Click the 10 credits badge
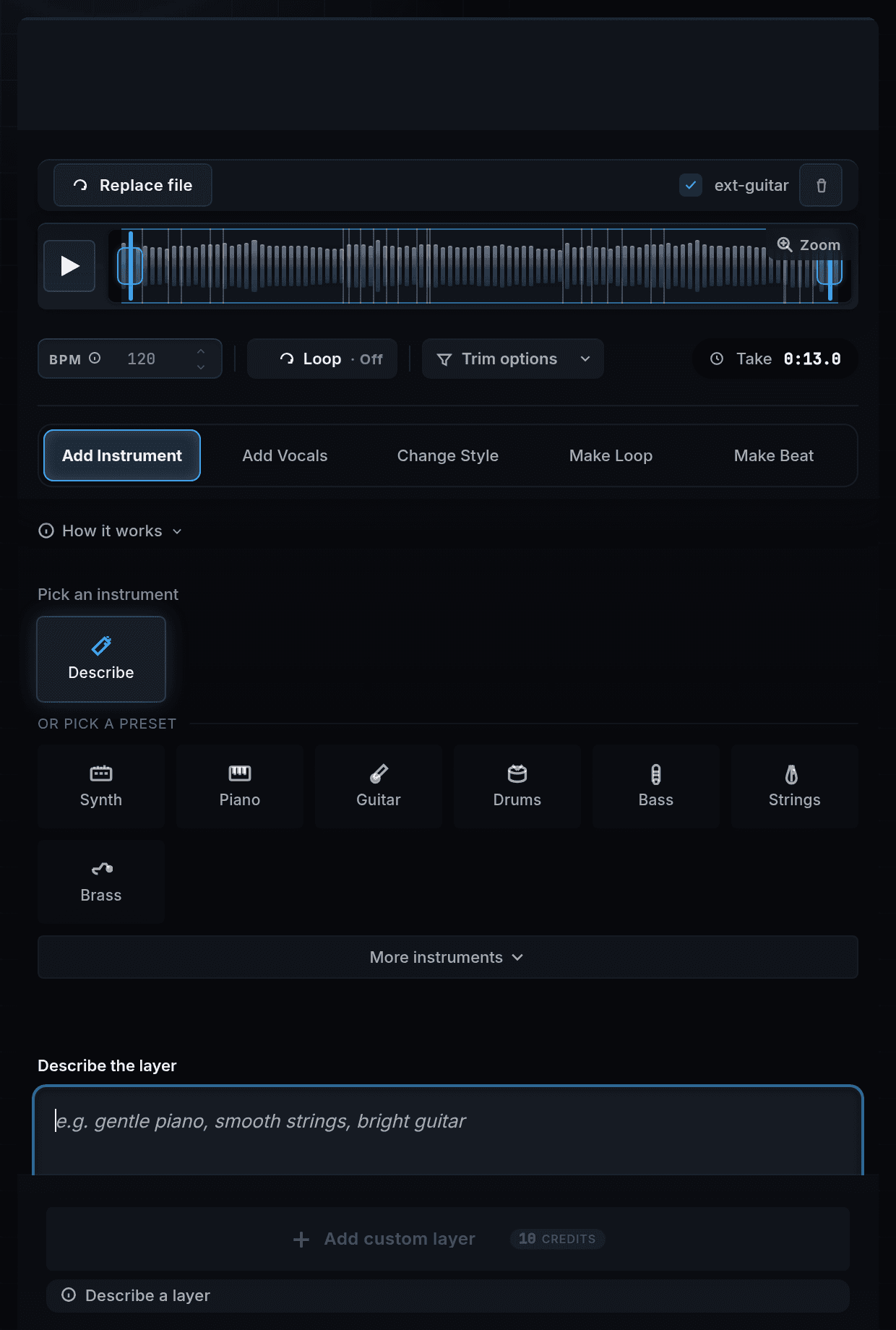The height and width of the screenshot is (1330, 896). (557, 1239)
